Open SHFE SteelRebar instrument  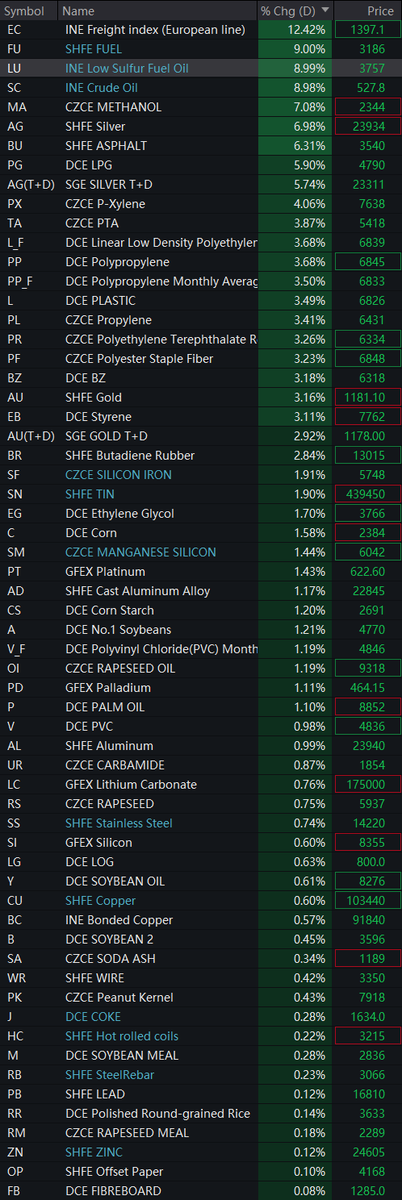click(x=110, y=1074)
